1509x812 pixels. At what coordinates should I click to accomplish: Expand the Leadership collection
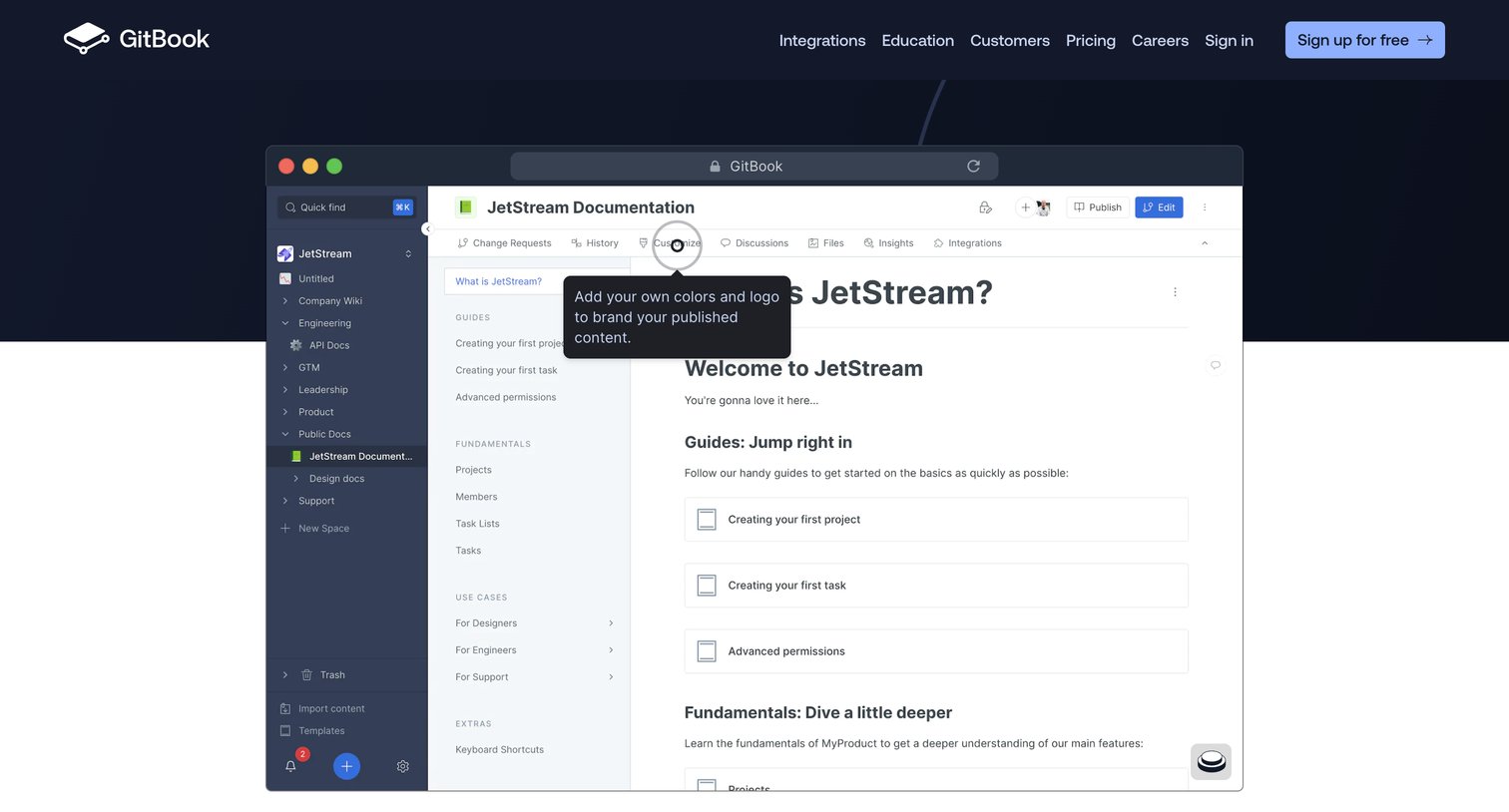click(285, 390)
